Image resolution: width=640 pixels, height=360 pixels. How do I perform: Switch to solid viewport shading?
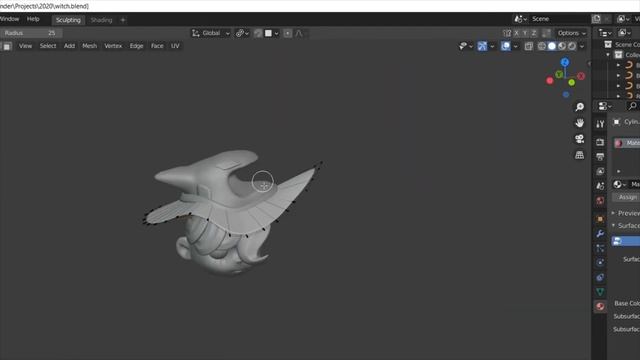[552, 46]
